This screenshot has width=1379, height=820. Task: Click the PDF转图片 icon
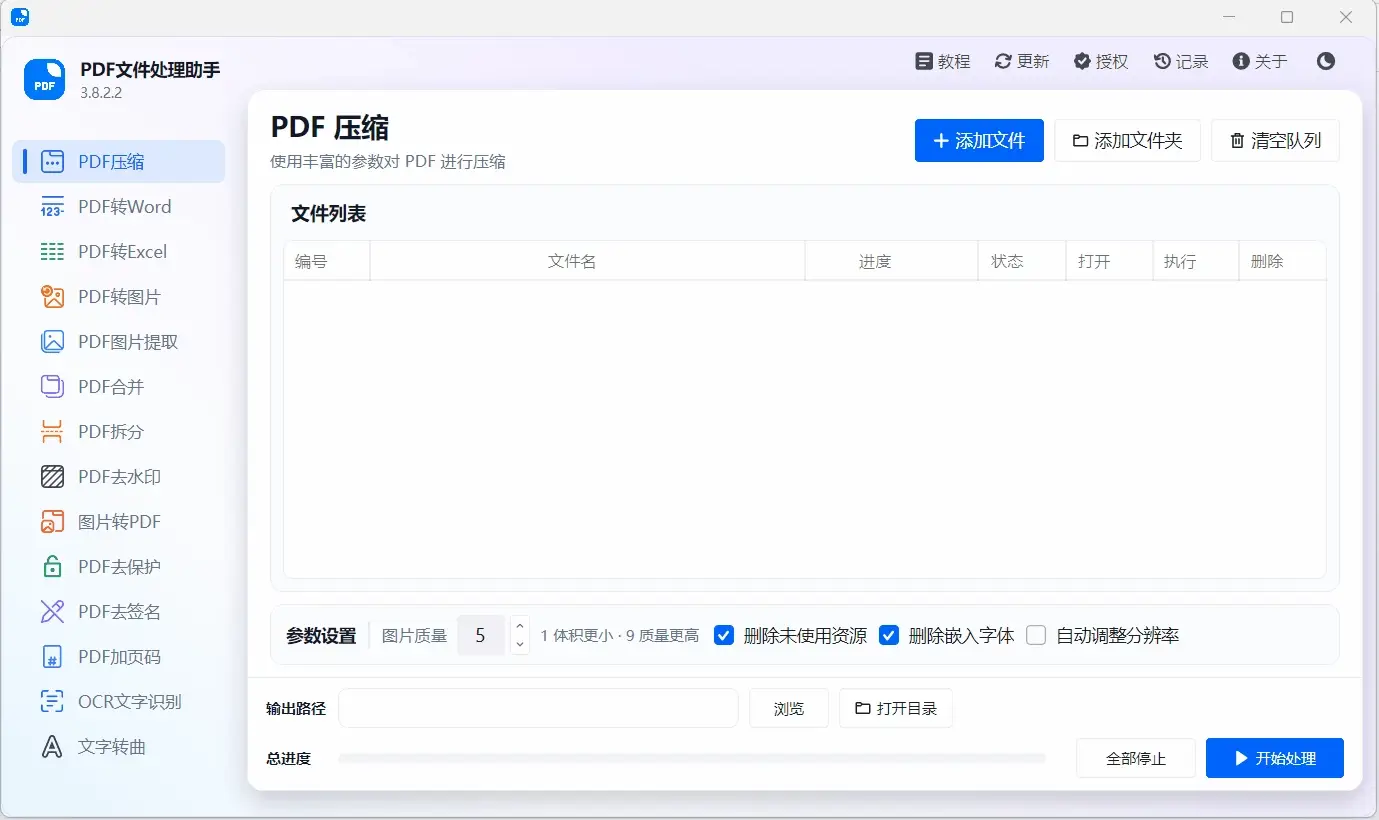pos(52,297)
